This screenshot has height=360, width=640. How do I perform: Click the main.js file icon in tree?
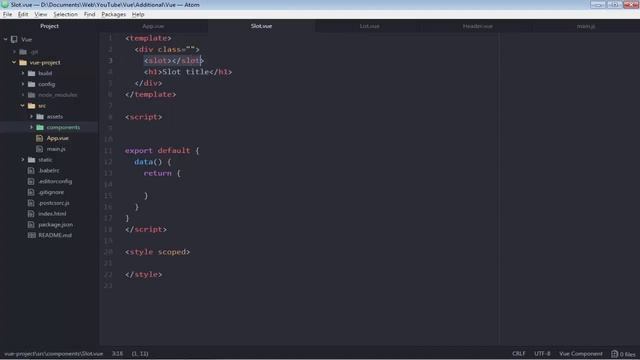(x=40, y=149)
